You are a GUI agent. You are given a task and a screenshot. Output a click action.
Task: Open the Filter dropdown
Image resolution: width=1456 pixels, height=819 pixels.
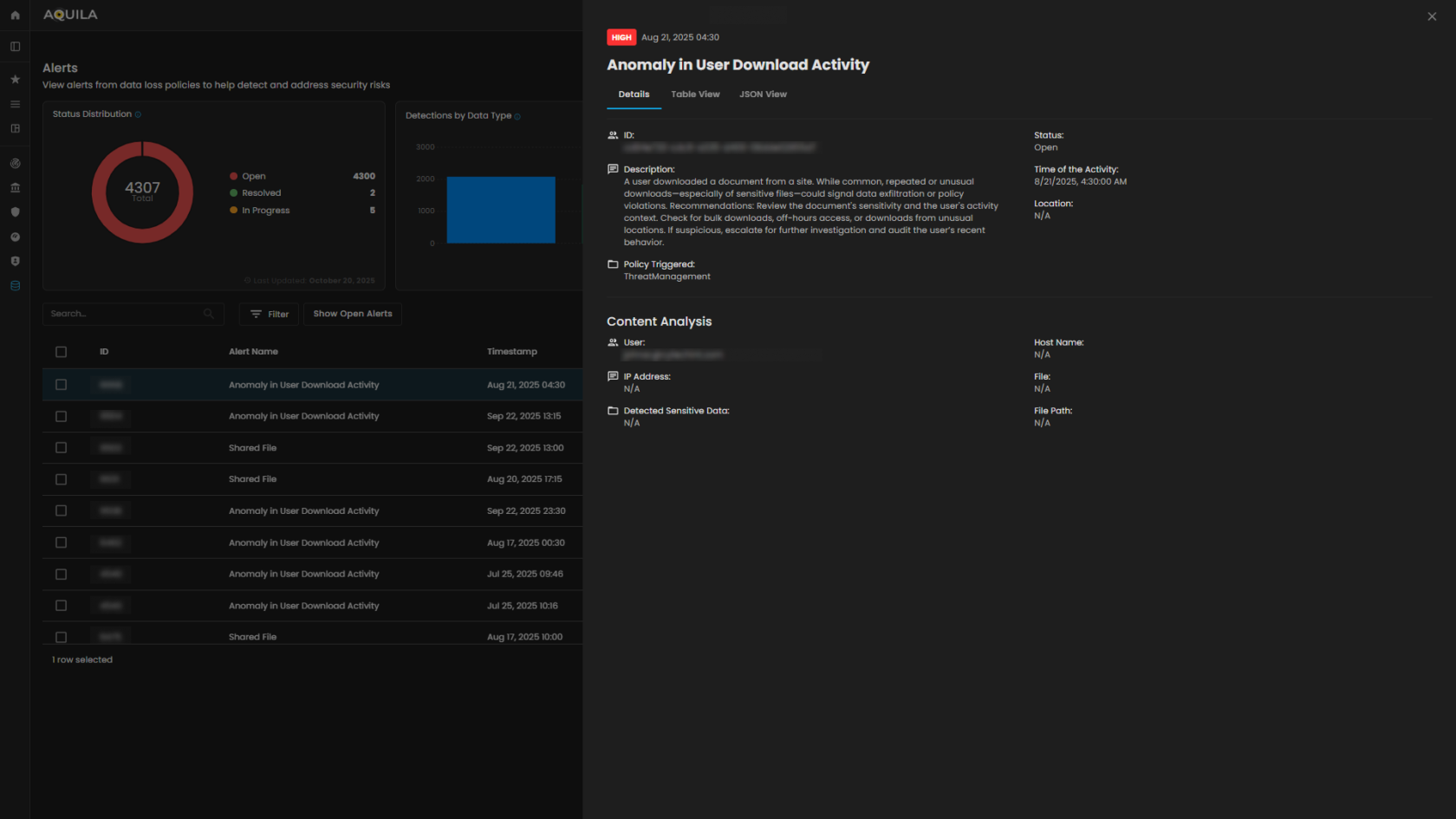point(269,314)
